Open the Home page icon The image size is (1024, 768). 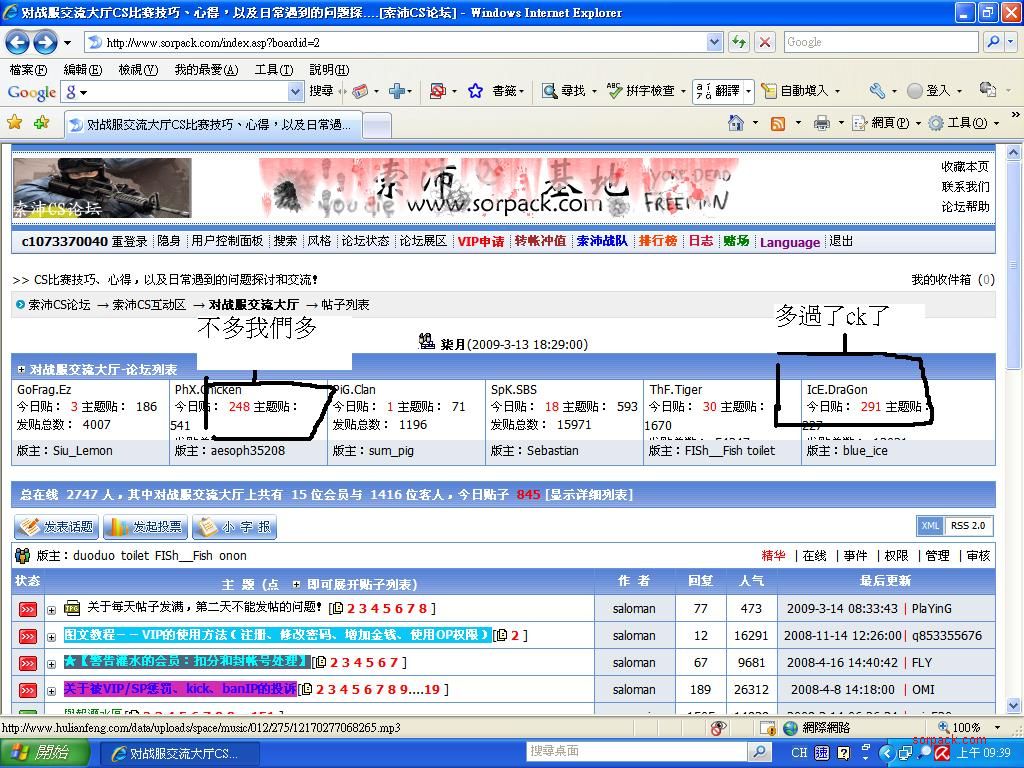coord(736,123)
